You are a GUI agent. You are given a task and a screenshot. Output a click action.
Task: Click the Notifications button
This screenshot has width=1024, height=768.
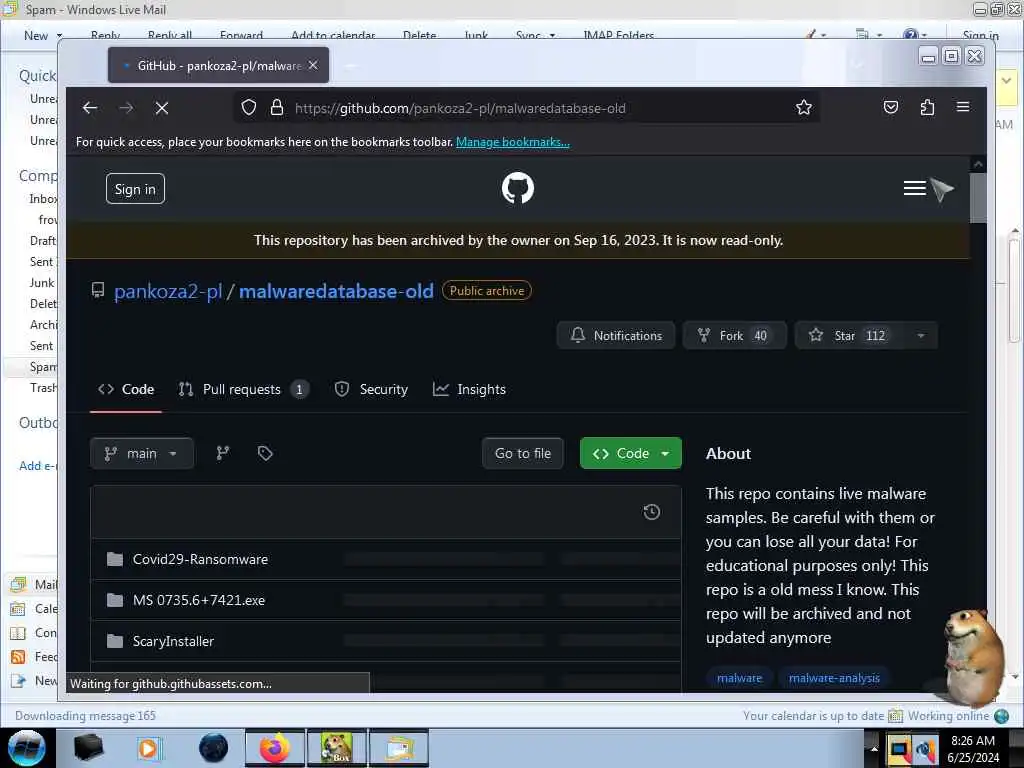[616, 336]
